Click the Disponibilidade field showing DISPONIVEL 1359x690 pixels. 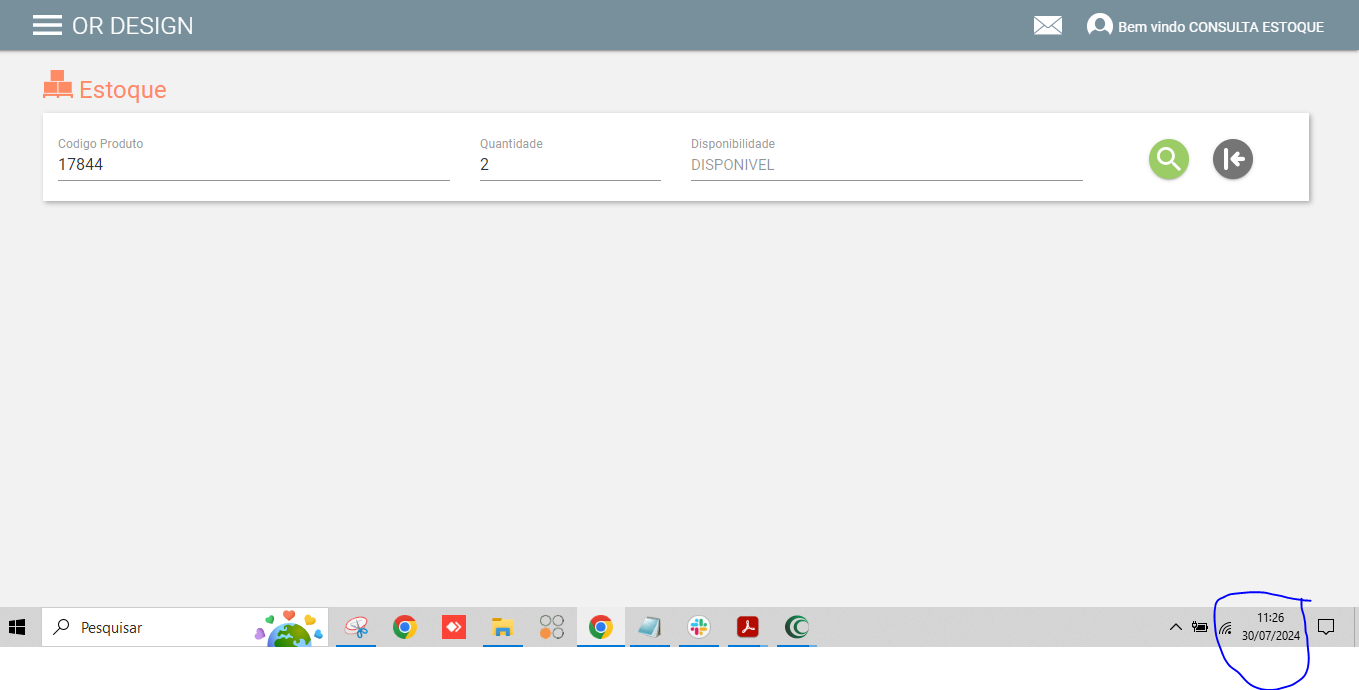click(x=885, y=165)
